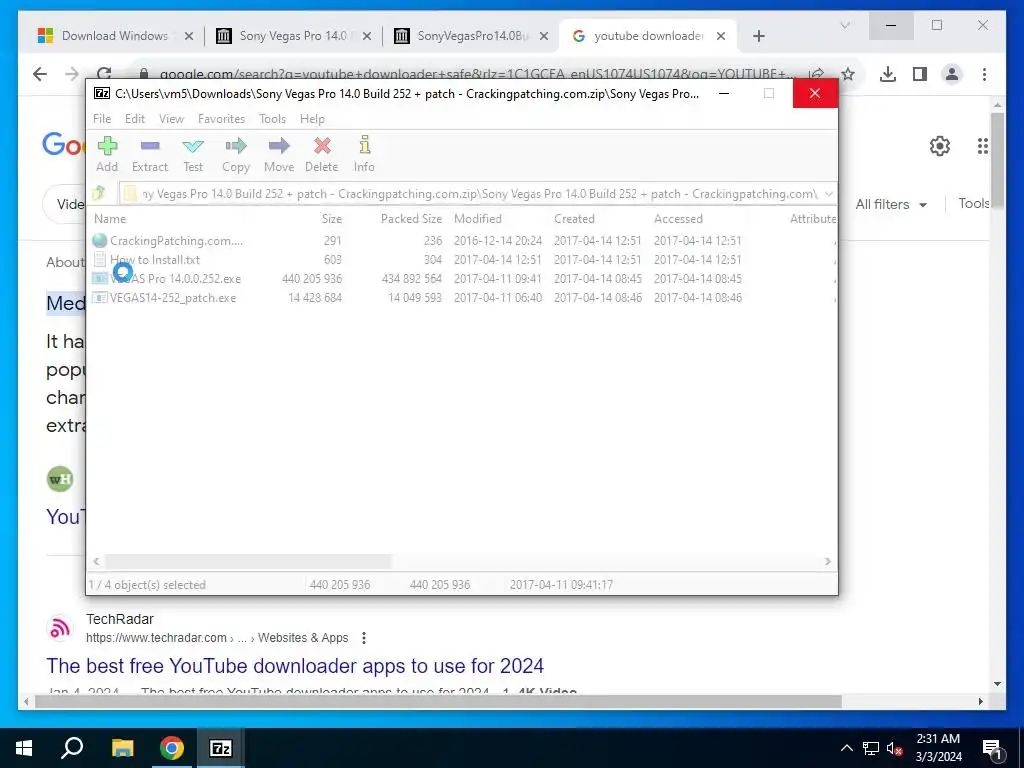Expand the 7-Zip address path dropdown
1024x768 pixels.
(x=828, y=194)
